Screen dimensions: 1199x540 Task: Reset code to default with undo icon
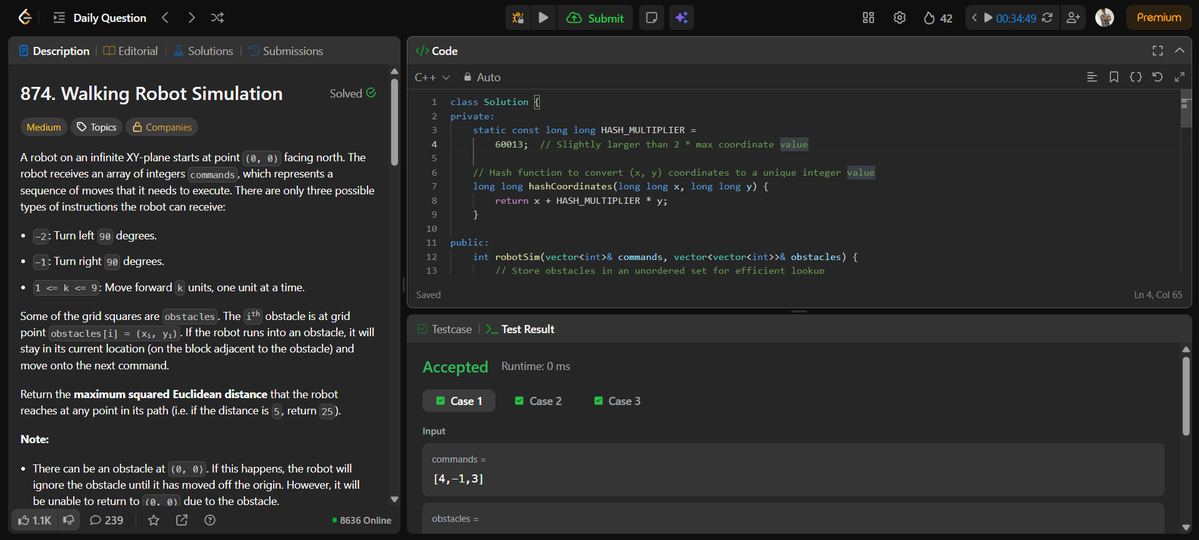coord(1157,77)
